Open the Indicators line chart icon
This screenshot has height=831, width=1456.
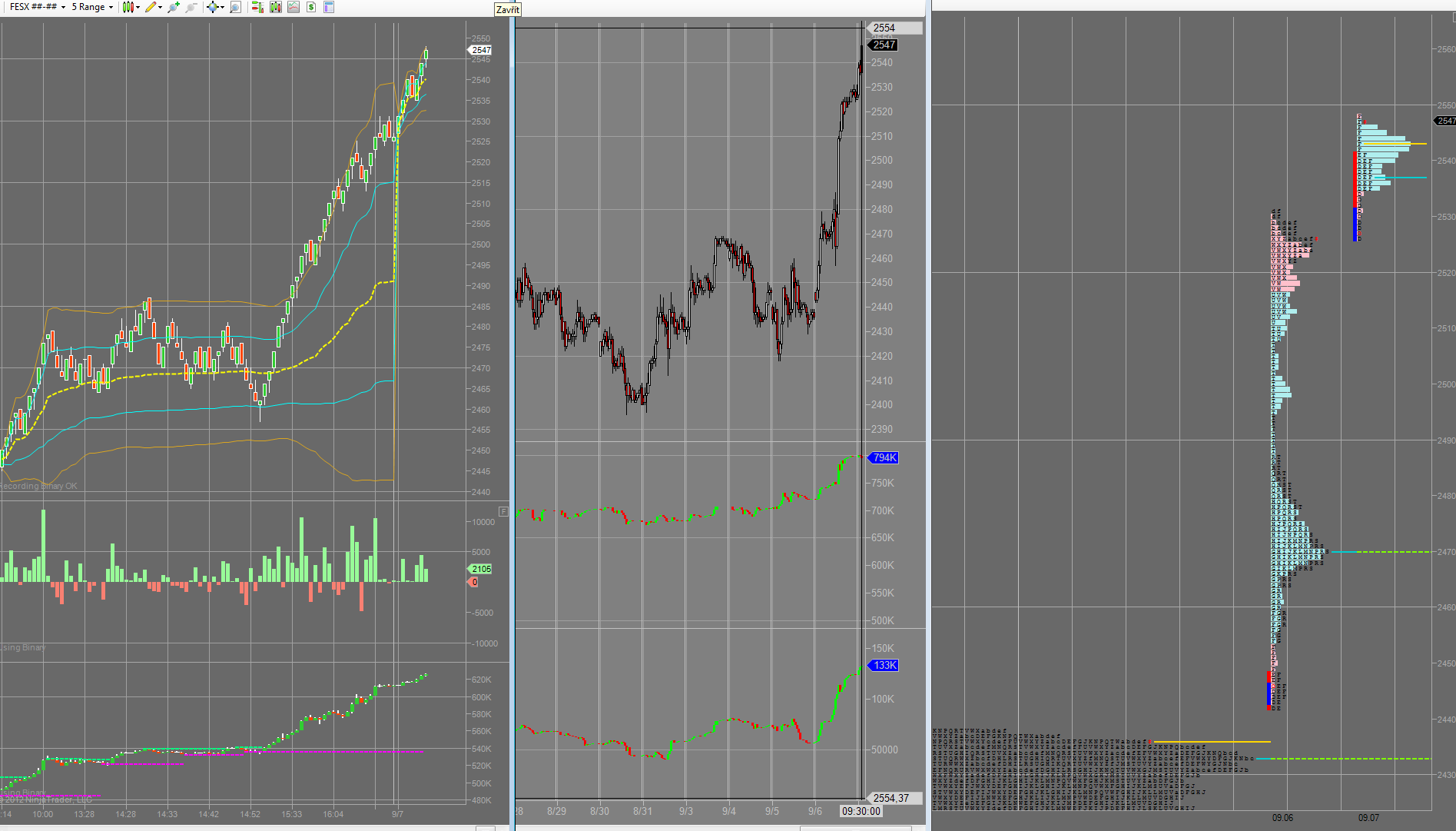294,7
